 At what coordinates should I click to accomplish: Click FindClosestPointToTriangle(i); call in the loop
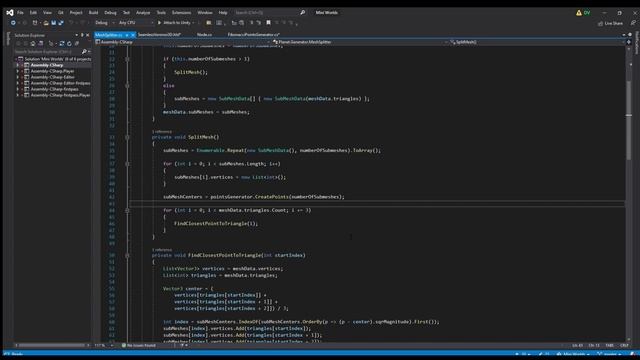[x=216, y=224]
